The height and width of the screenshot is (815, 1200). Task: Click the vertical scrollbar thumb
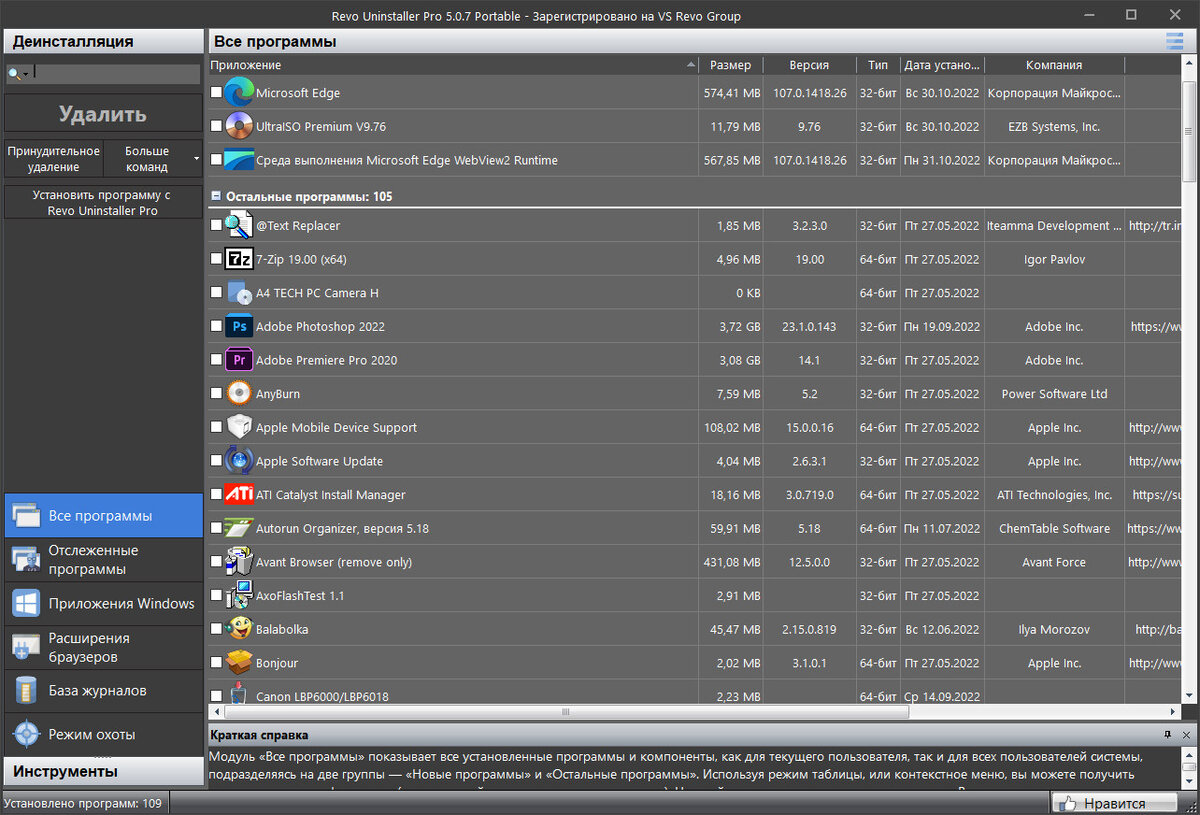pyautogui.click(x=1189, y=132)
